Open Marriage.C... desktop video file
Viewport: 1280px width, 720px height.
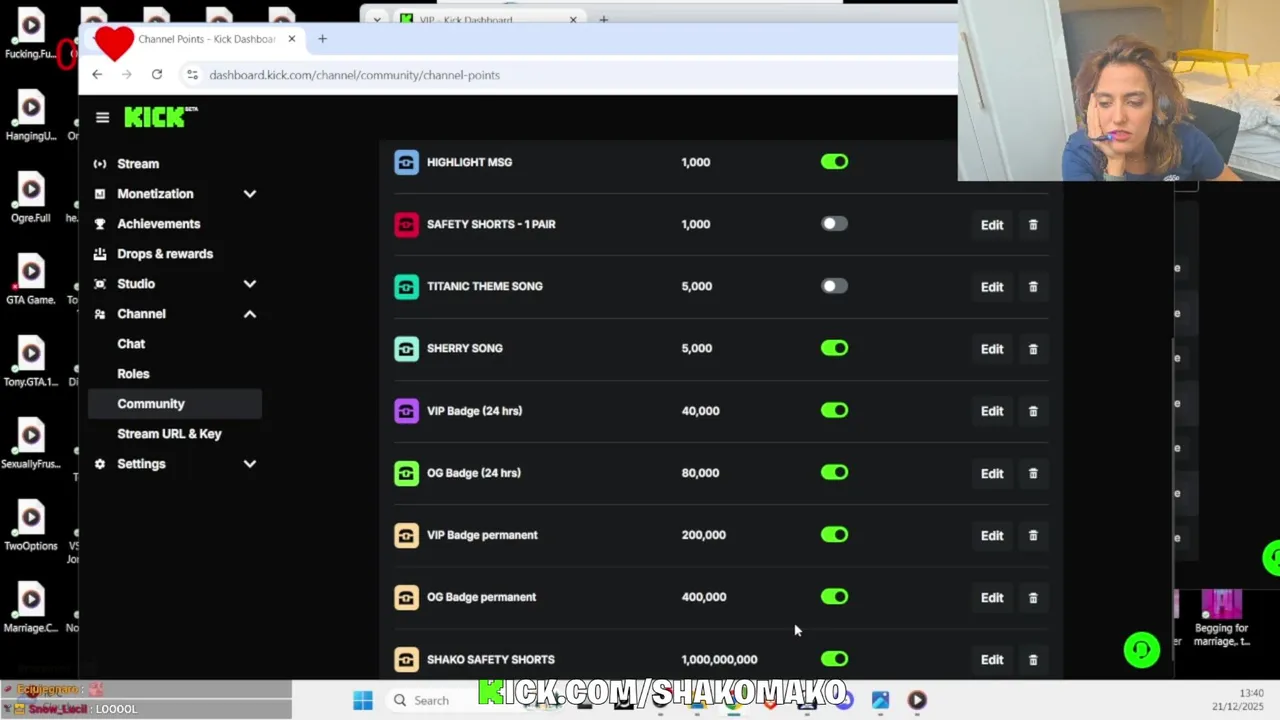31,607
